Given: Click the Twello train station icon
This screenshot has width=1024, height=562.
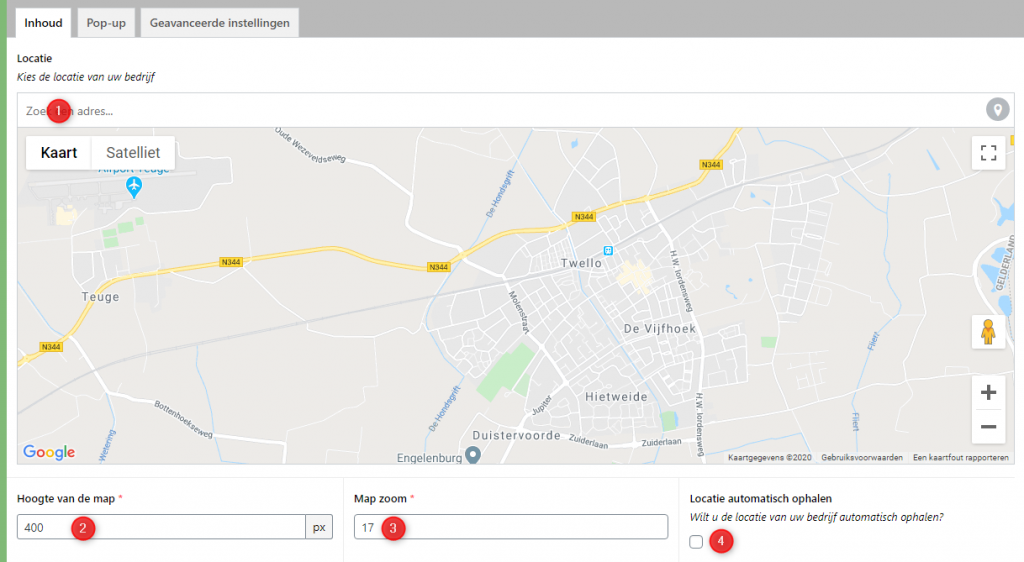Looking at the screenshot, I should 607,249.
